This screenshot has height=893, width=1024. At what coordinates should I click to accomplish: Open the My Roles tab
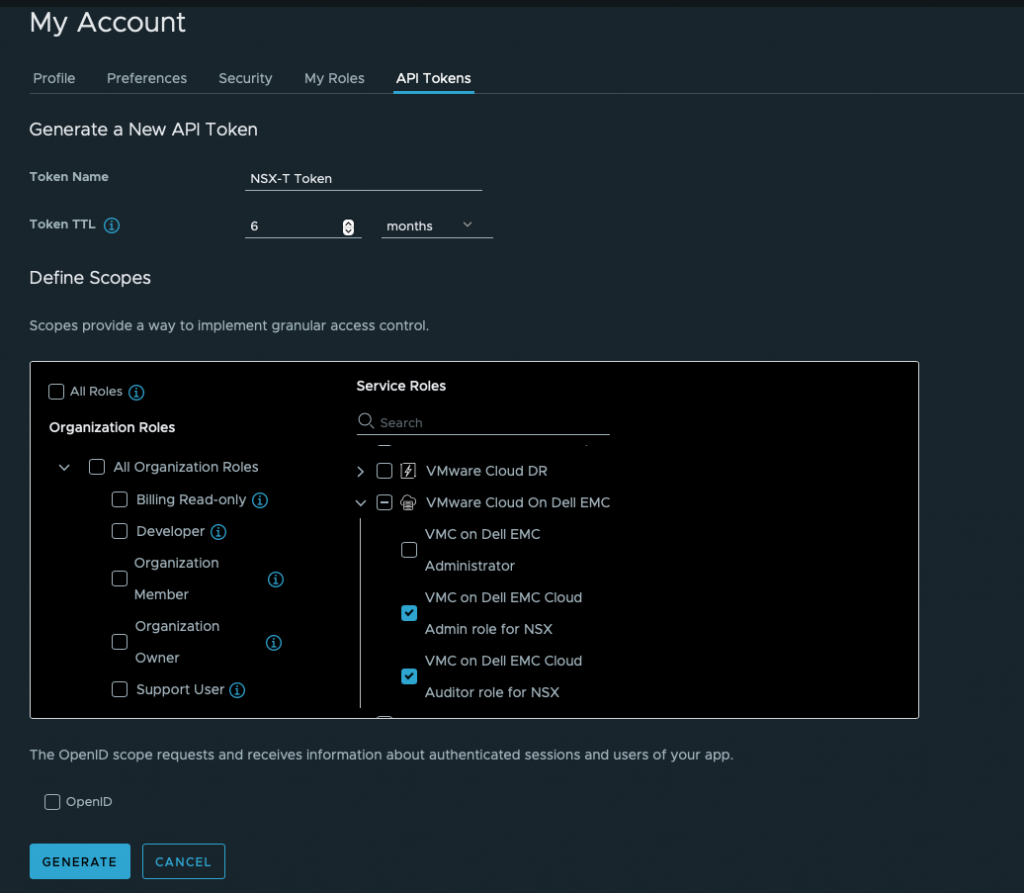334,78
